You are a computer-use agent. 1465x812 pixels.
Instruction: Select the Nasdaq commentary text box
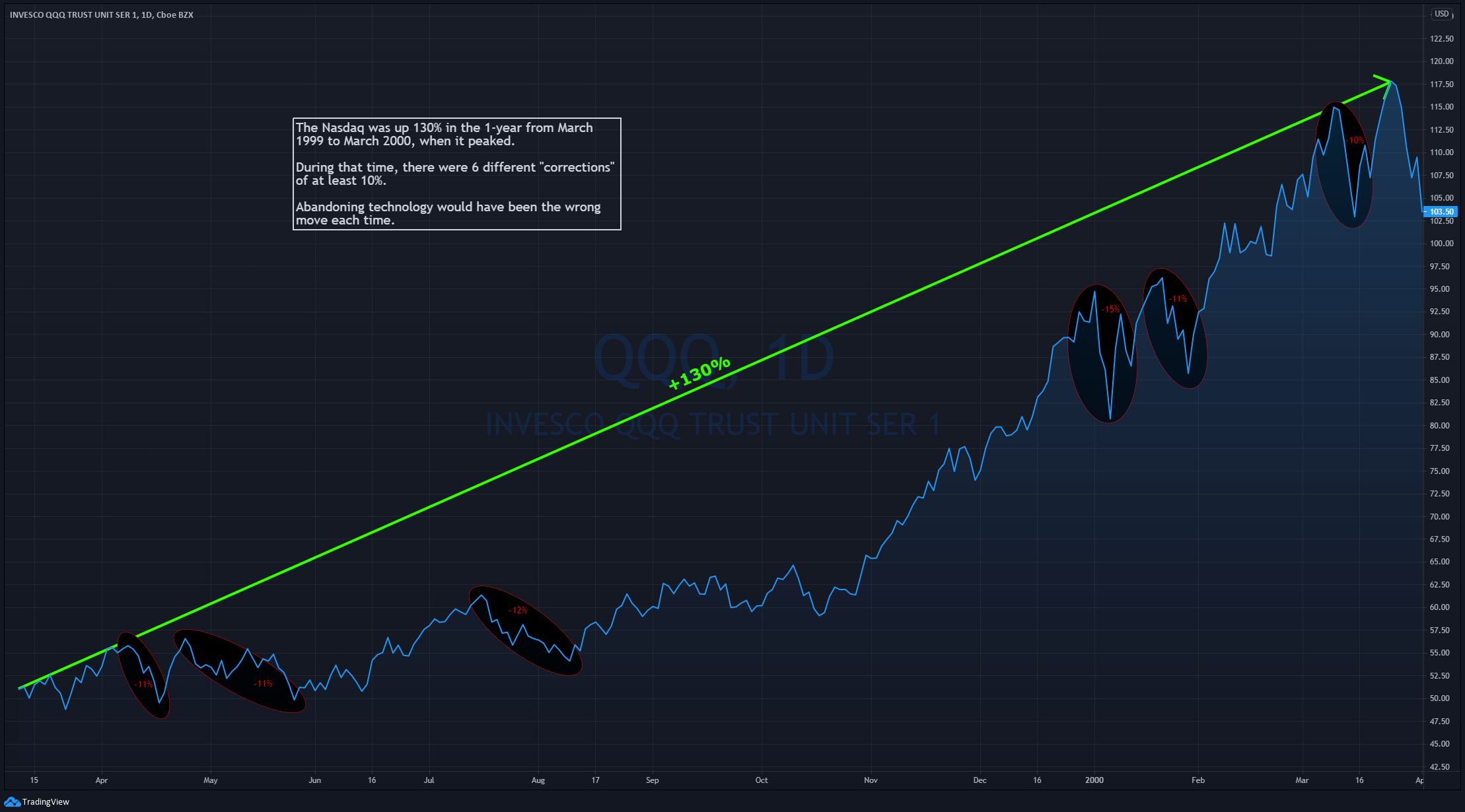(x=457, y=174)
